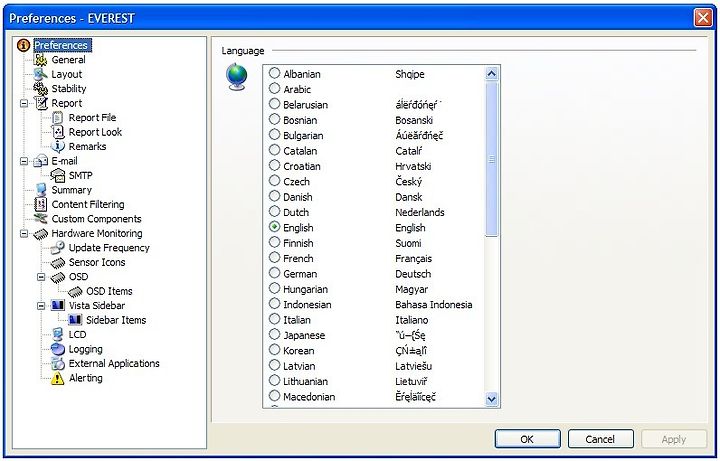This screenshot has height=461, width=720.
Task: Click the Content Filtering icon
Action: pyautogui.click(x=40, y=204)
